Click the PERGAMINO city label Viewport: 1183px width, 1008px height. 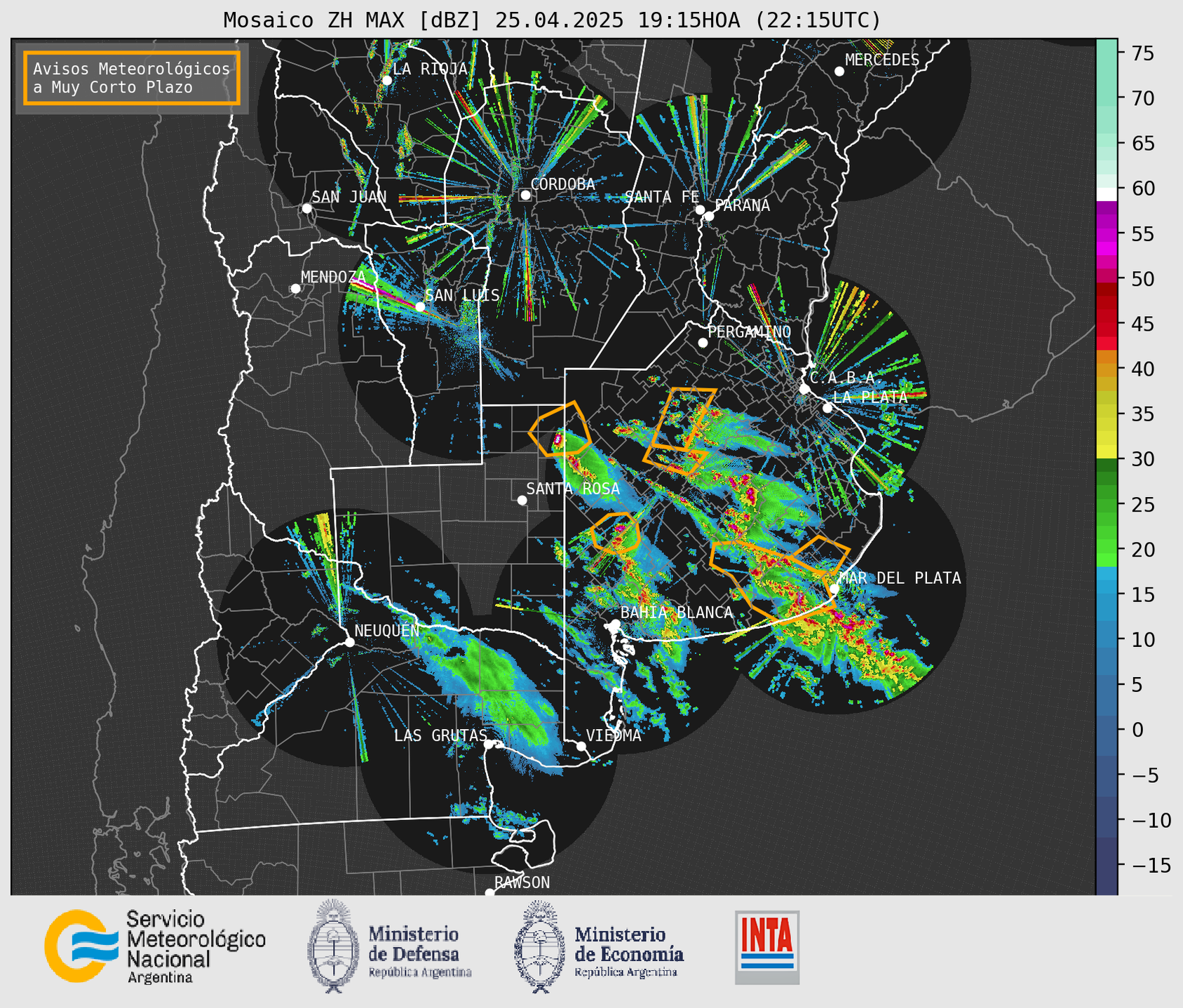[750, 332]
